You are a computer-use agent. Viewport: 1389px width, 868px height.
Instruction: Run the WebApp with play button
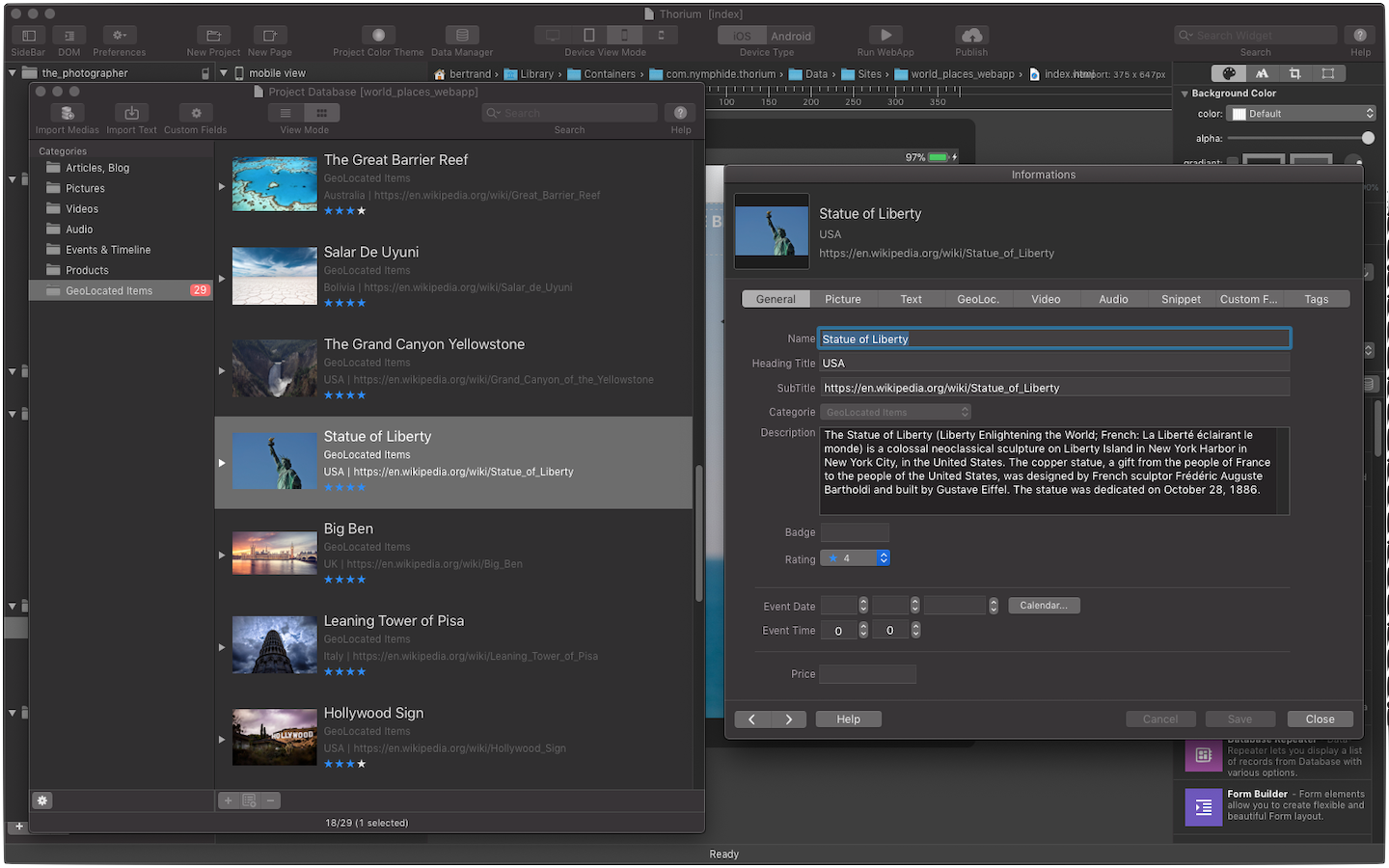pos(885,36)
